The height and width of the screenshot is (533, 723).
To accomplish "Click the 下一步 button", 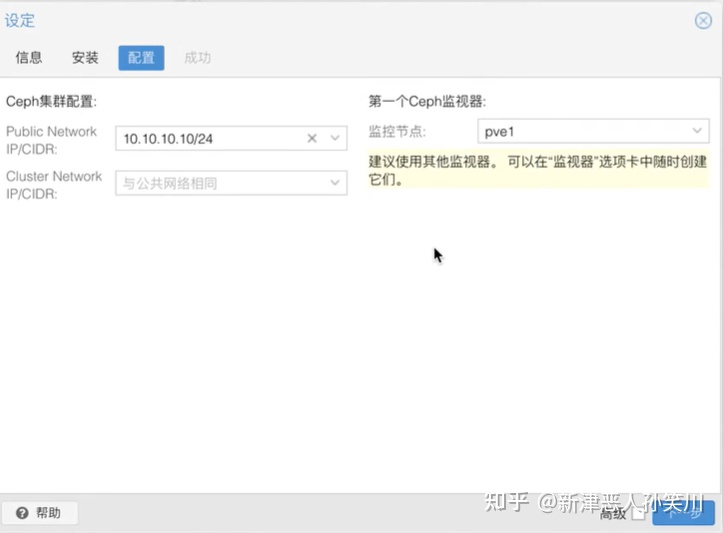I will pyautogui.click(x=684, y=513).
